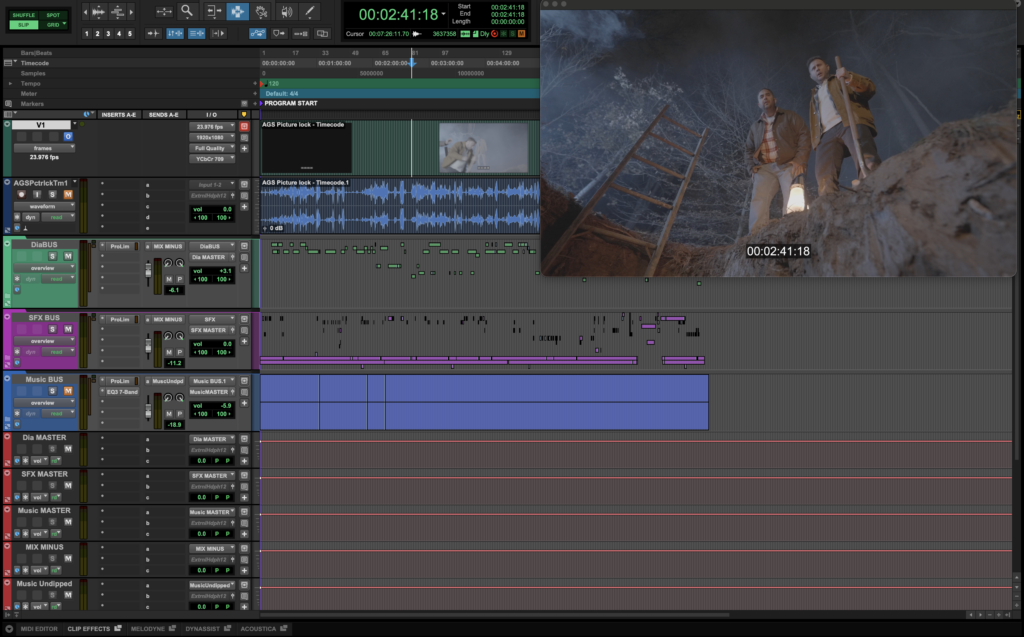Choose the Scrubber speaker tool
Viewport: 1024px width, 637px height.
point(286,12)
